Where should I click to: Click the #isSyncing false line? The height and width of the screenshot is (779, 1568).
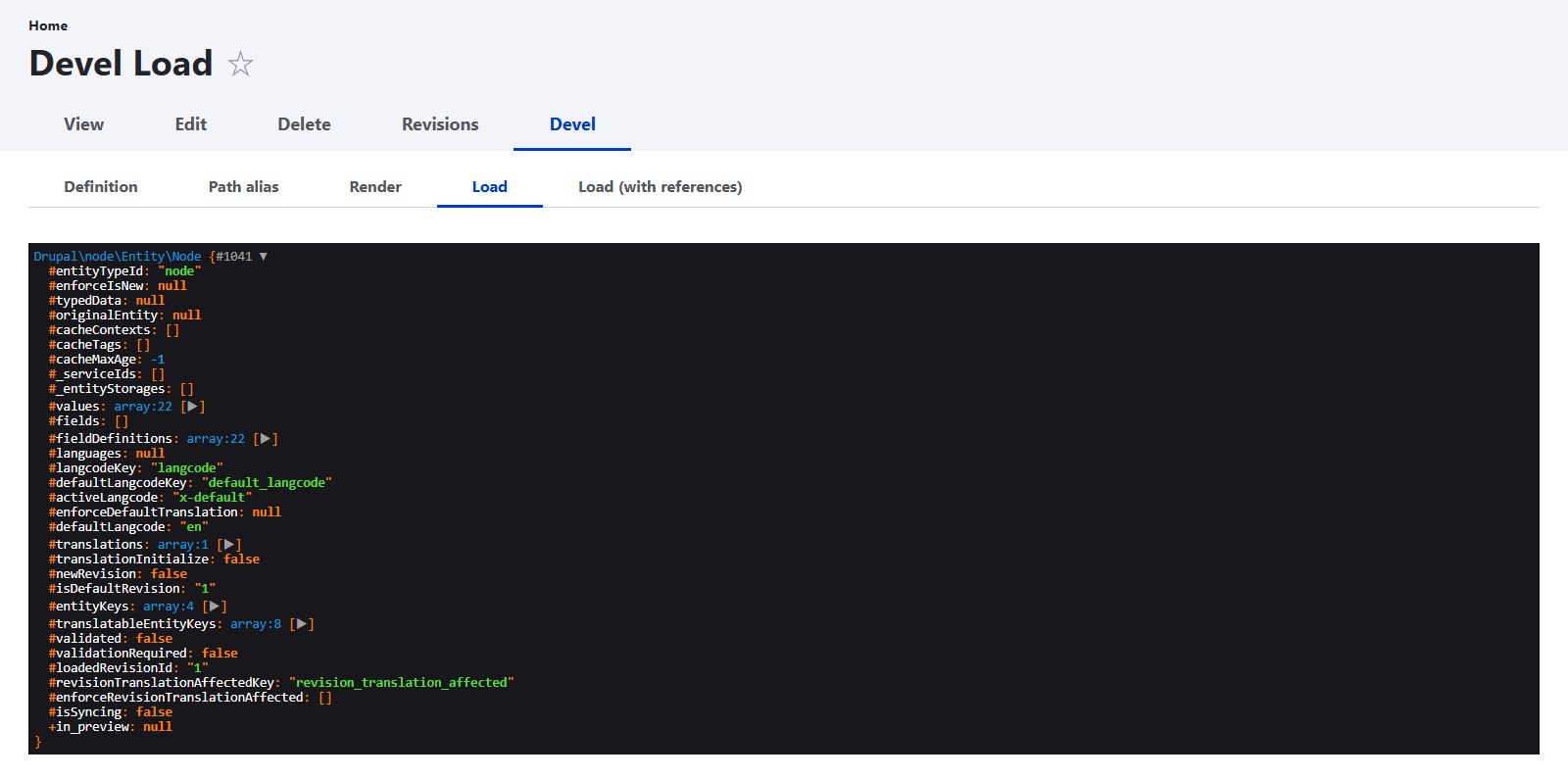(x=111, y=712)
